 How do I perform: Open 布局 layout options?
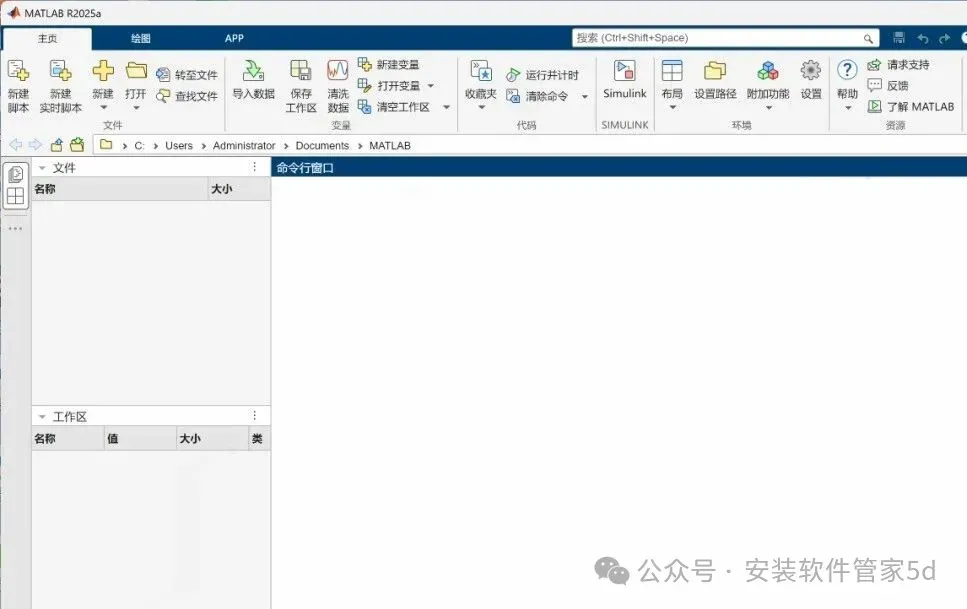pyautogui.click(x=672, y=80)
